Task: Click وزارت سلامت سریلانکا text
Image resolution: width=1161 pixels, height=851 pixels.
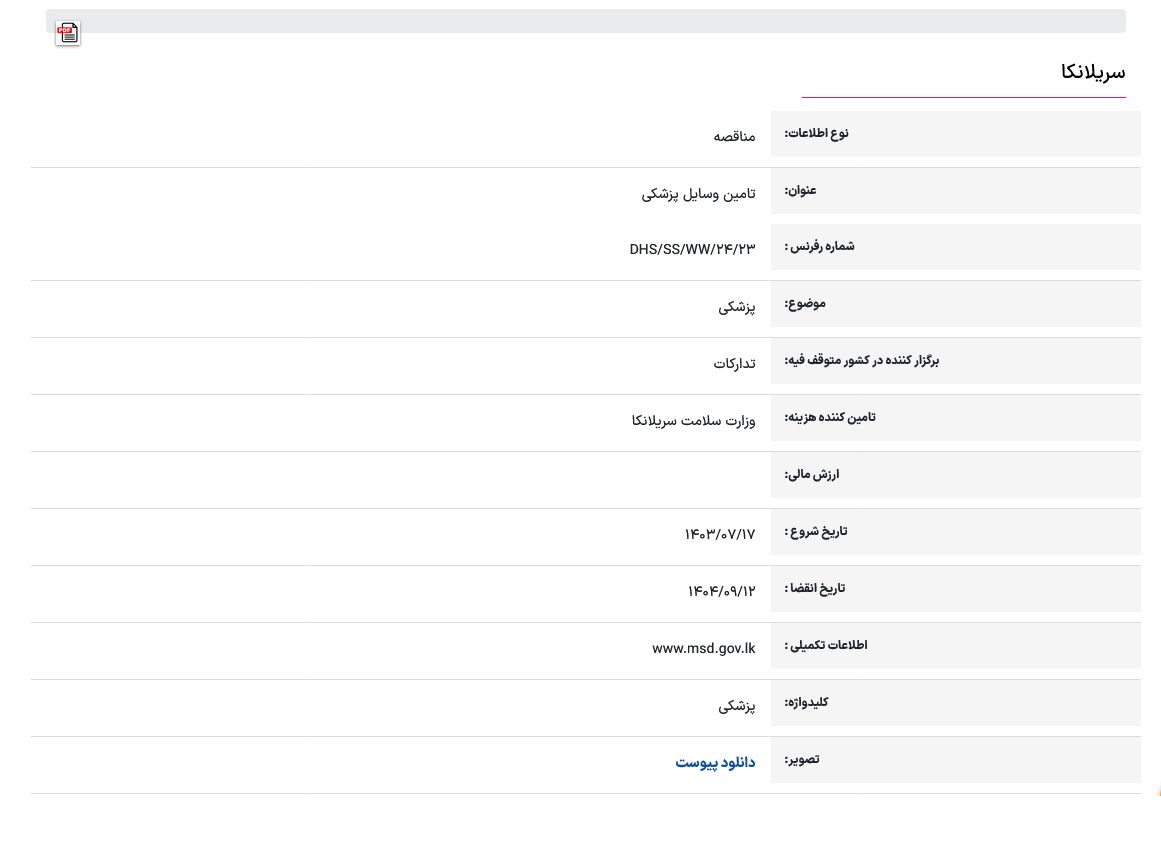Action: tap(693, 420)
